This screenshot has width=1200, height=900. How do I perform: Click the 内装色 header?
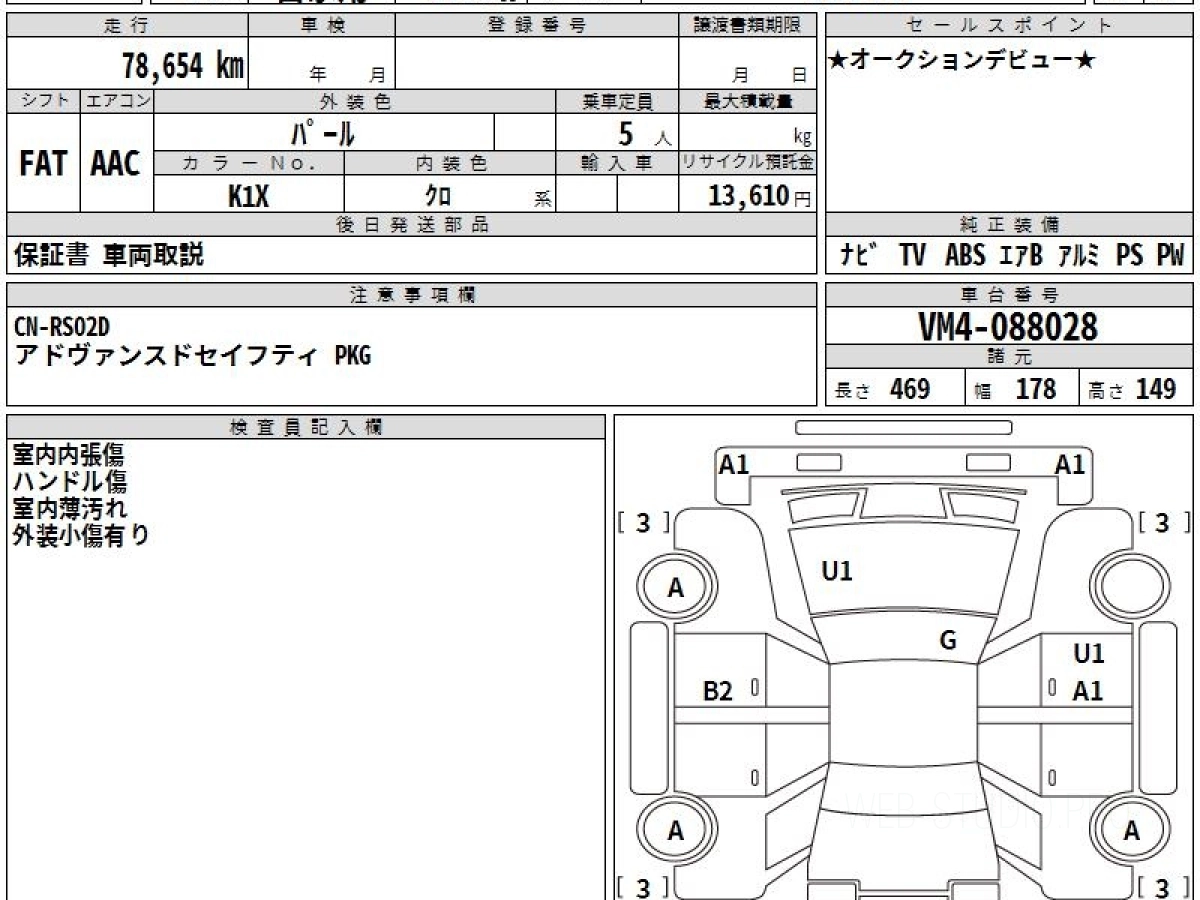coord(450,163)
